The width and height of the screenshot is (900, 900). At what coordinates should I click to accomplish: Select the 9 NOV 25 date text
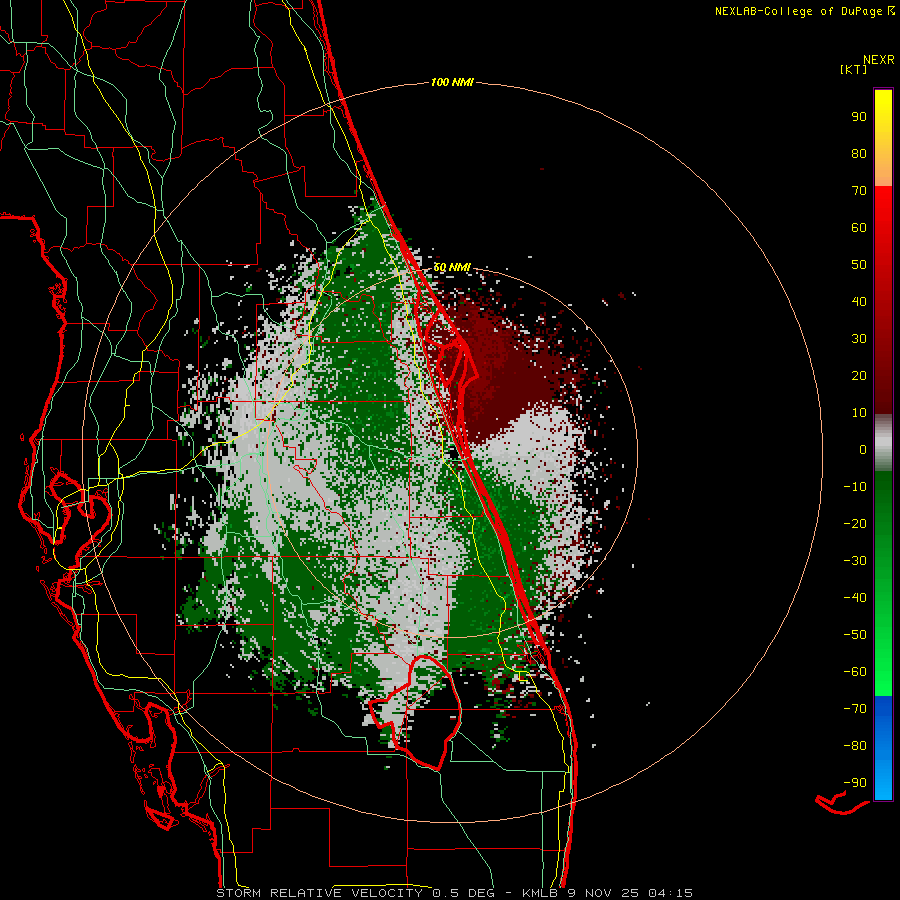coord(604,893)
